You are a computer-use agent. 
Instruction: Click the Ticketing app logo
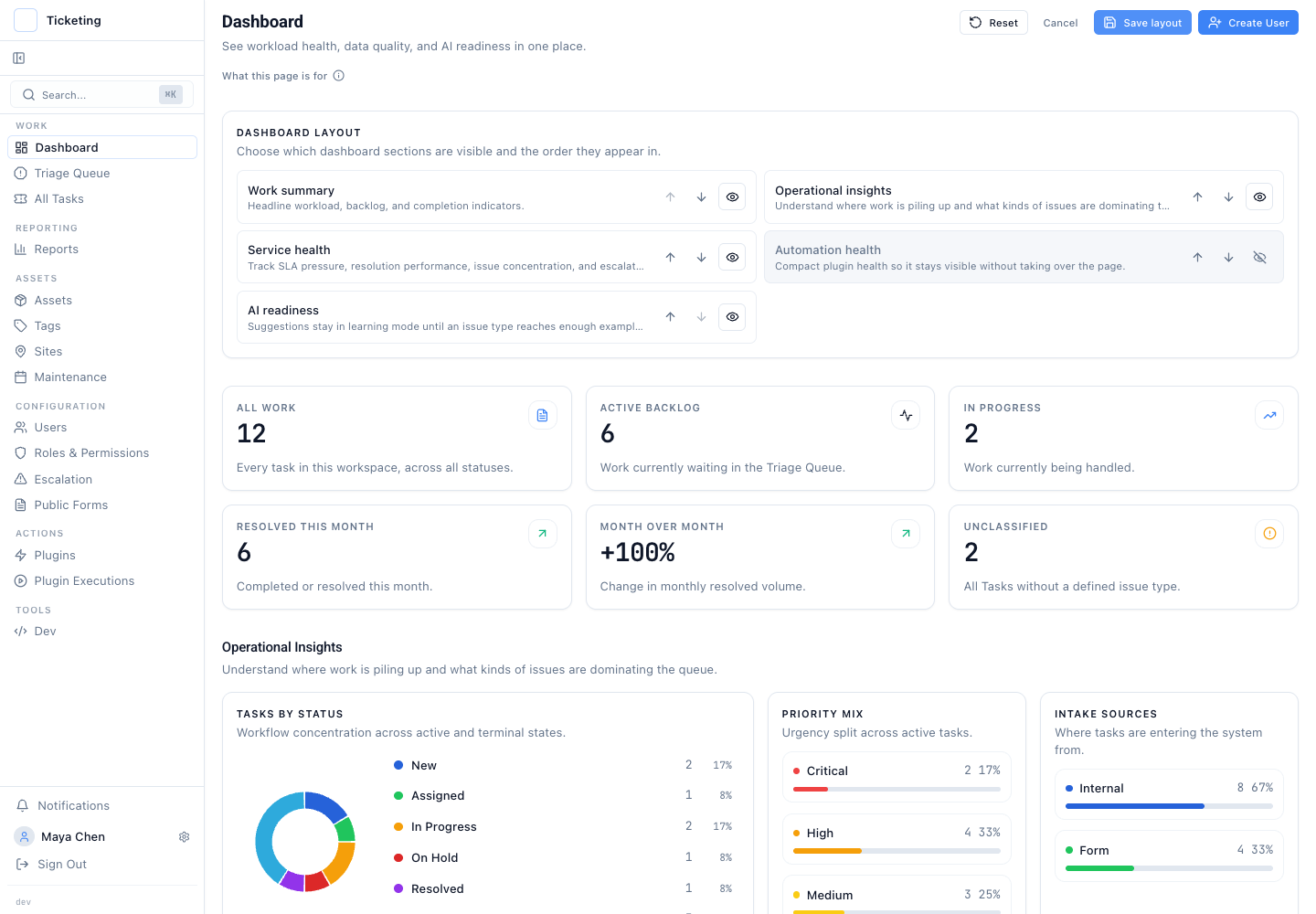[x=26, y=20]
